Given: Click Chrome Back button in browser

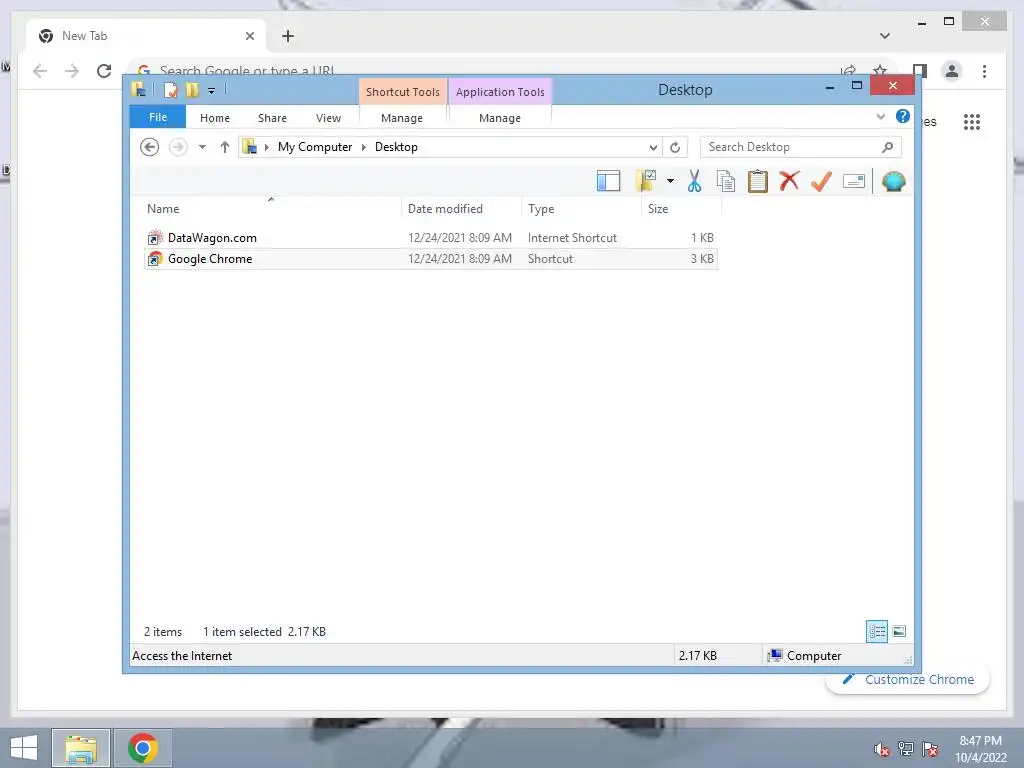Looking at the screenshot, I should (x=40, y=71).
